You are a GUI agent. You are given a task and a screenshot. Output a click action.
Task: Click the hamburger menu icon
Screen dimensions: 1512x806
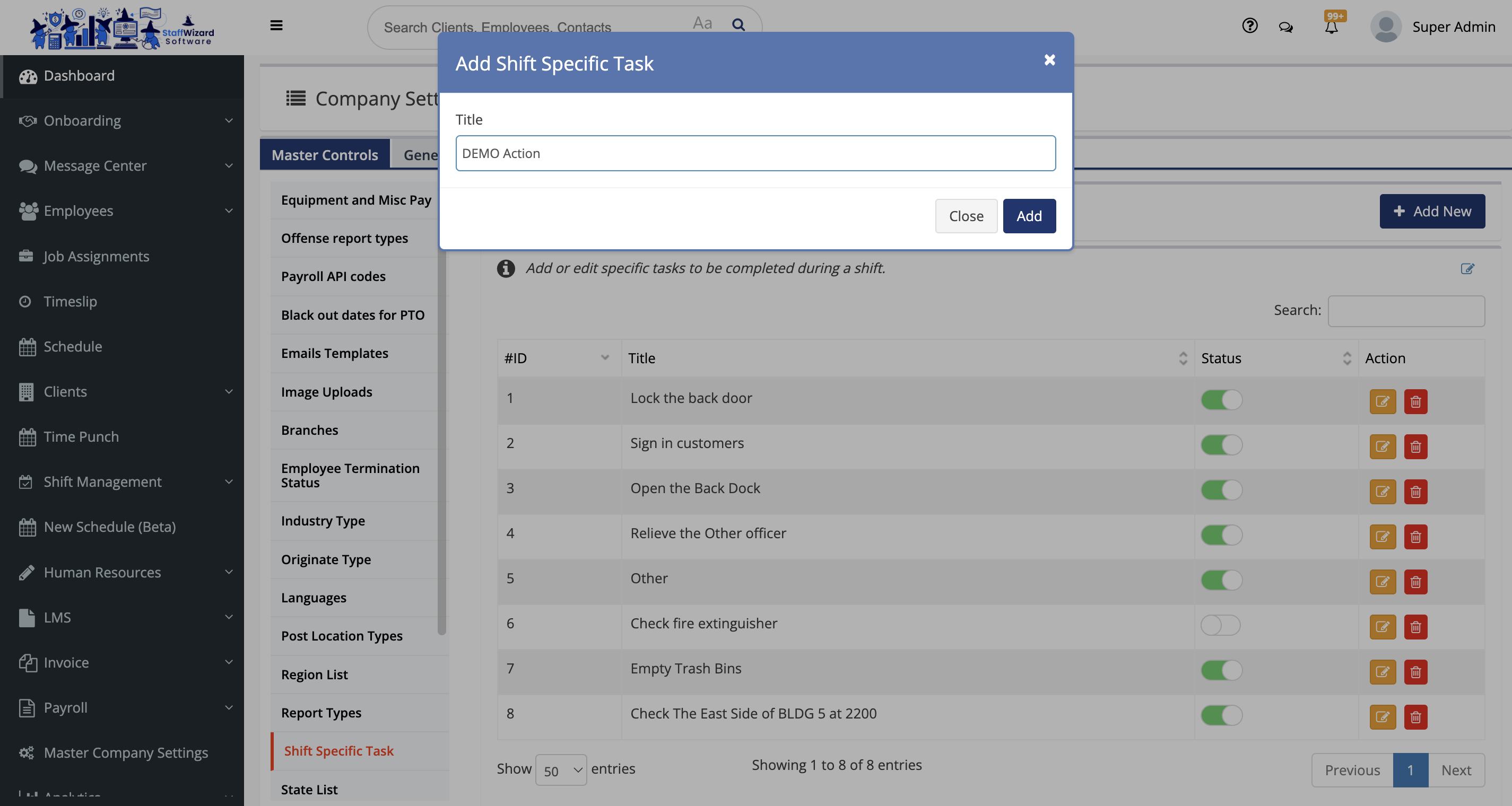click(x=276, y=25)
